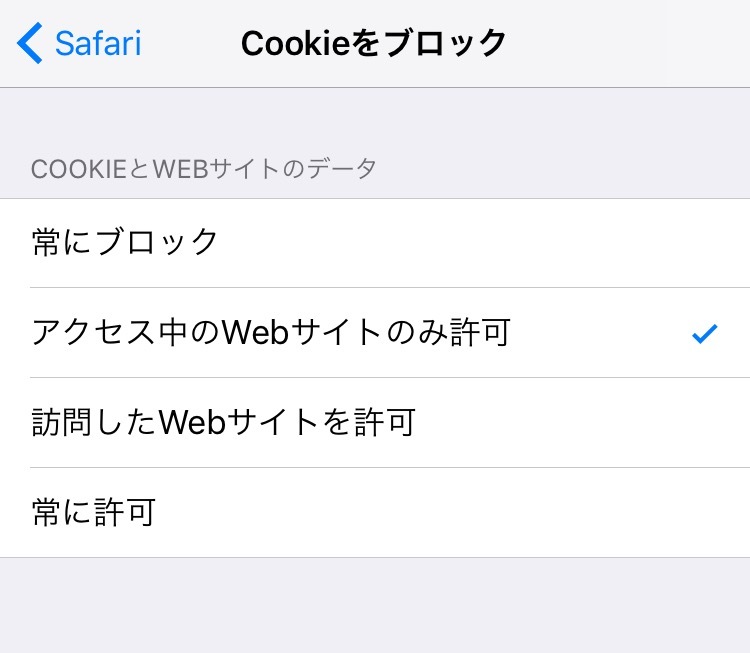The image size is (750, 653).
Task: Select the 常にブロック option
Action: click(375, 243)
